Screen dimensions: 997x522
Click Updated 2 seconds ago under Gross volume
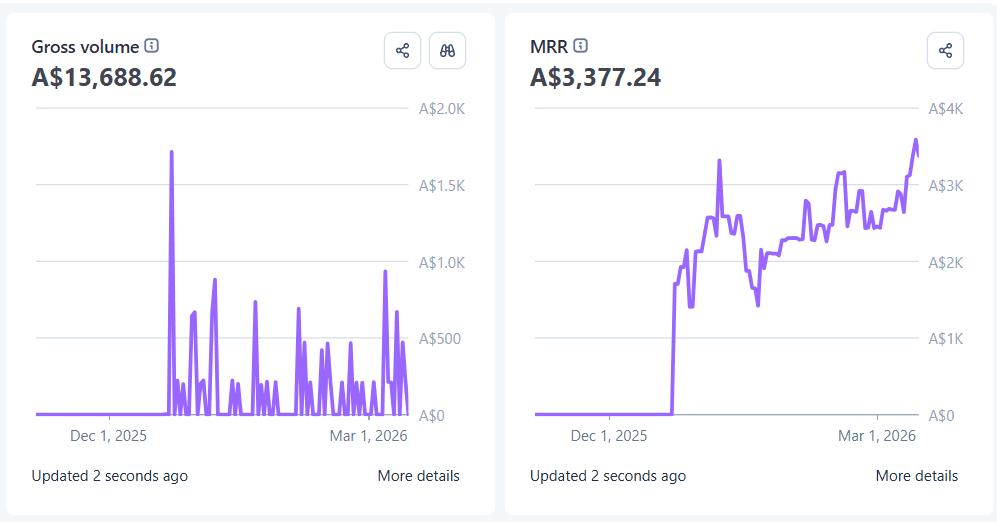click(109, 476)
